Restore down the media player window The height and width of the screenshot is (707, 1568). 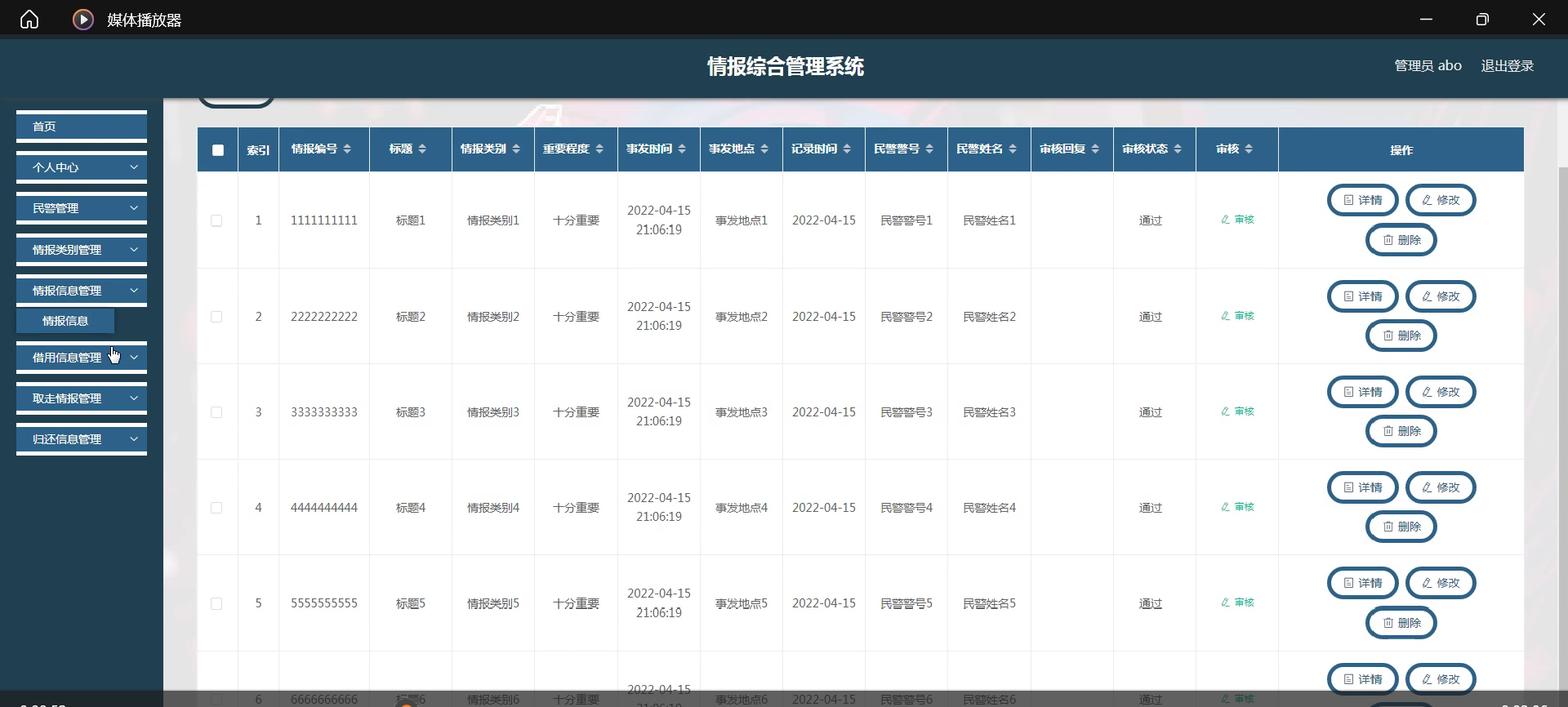click(1482, 19)
